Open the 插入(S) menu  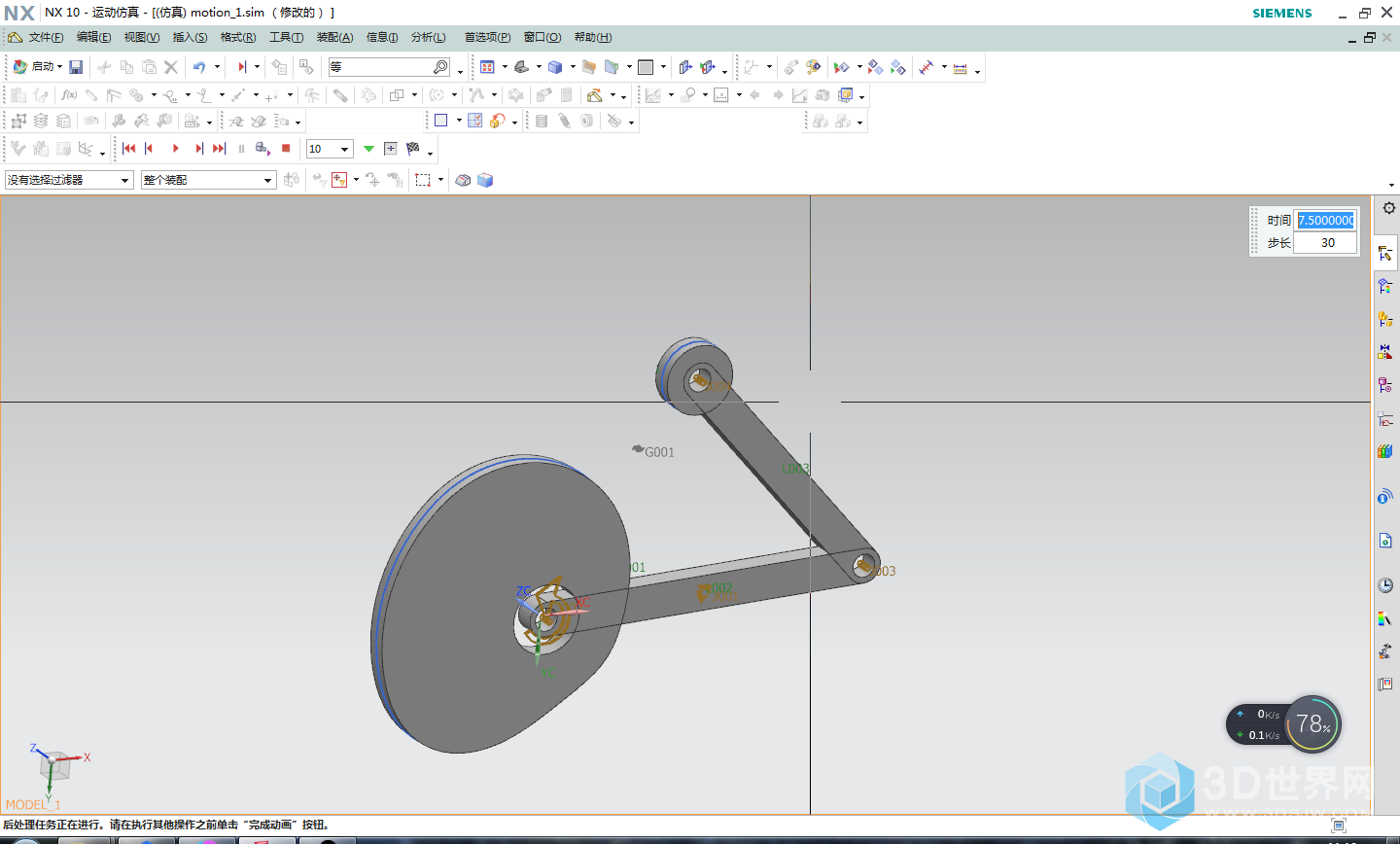click(190, 37)
